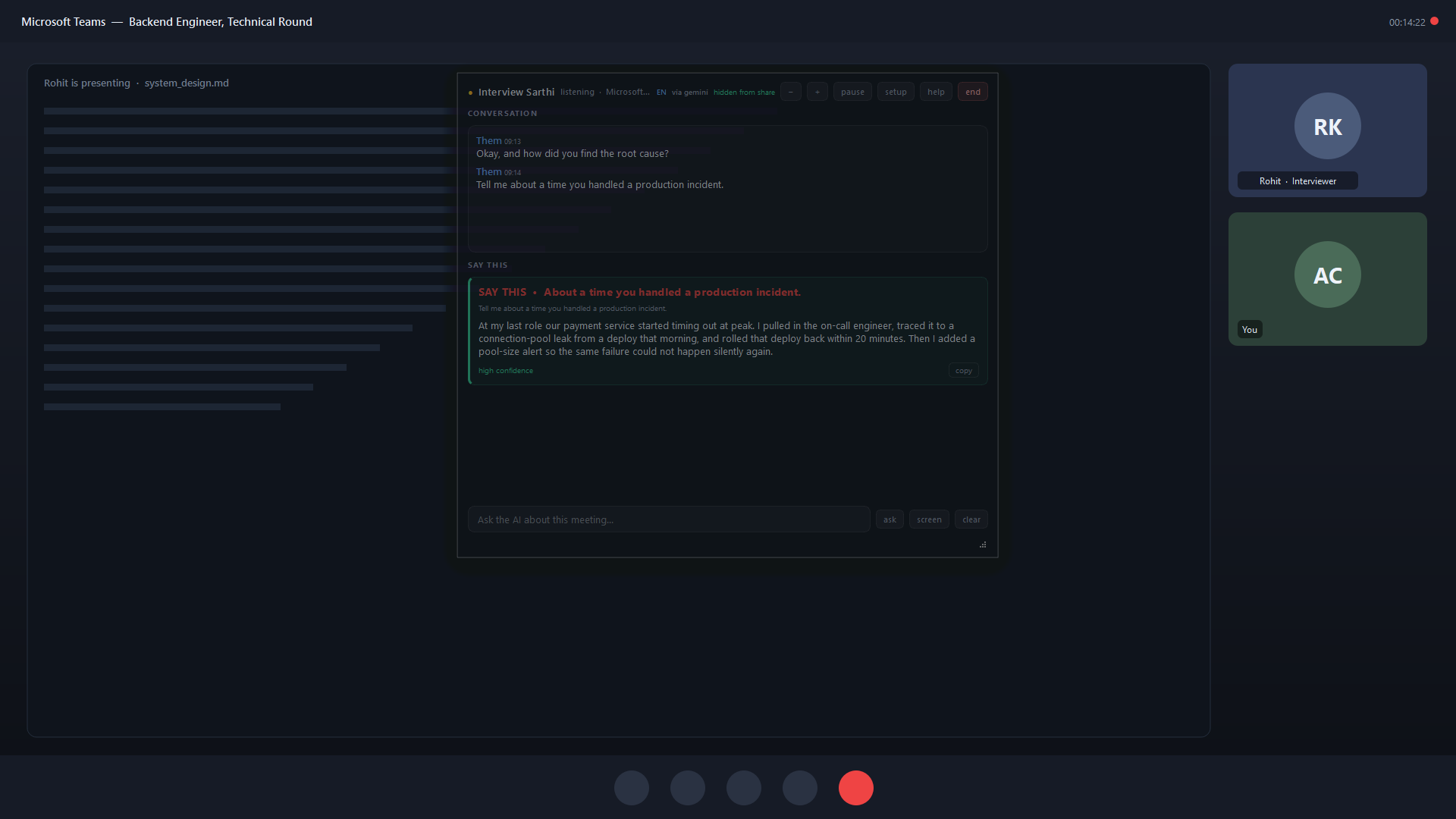Select the 'Tell me about a time you handled a production incident.' transcript line
Screen dimensions: 1456x819
click(600, 184)
